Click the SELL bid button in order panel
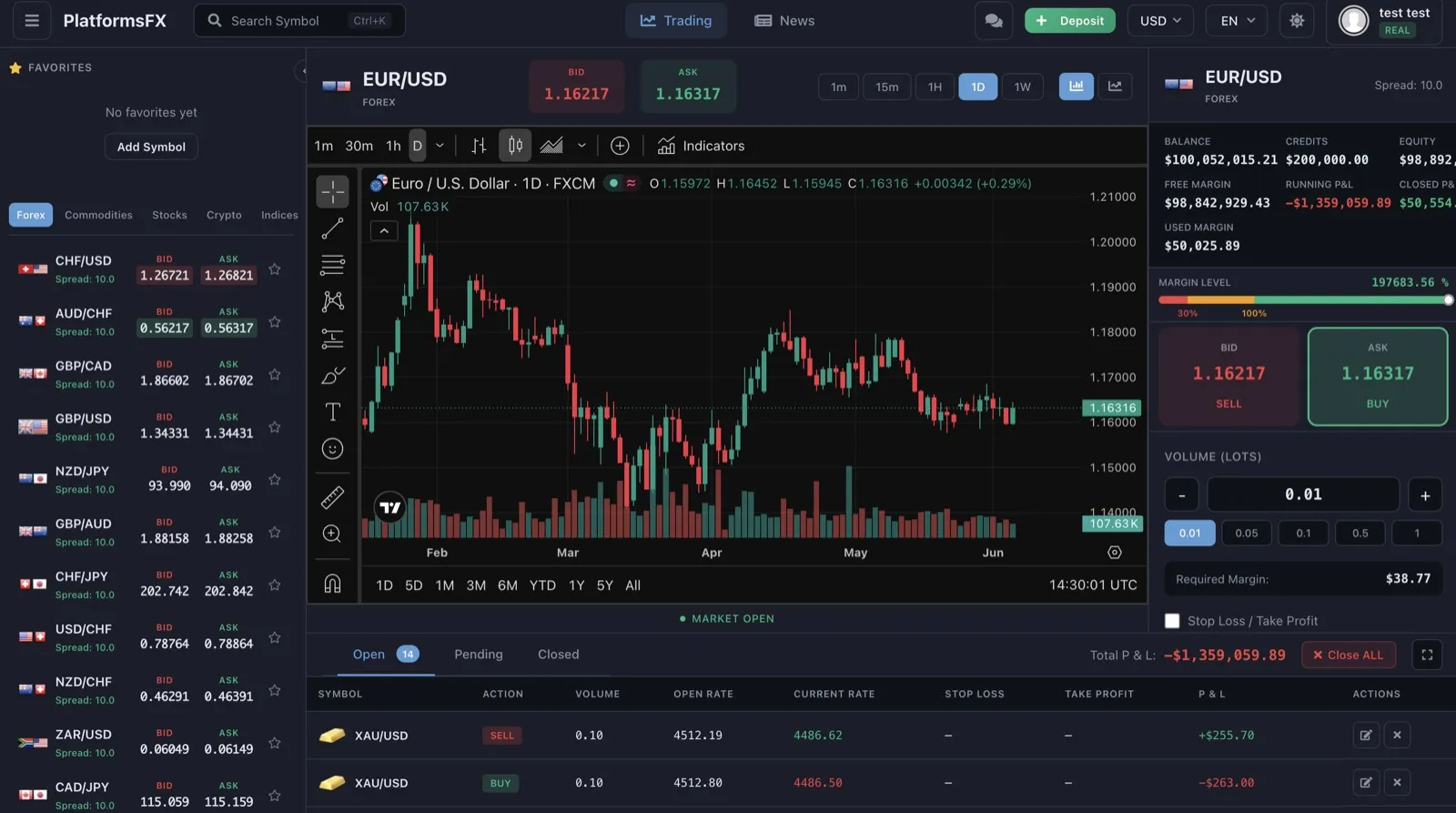 [1228, 376]
